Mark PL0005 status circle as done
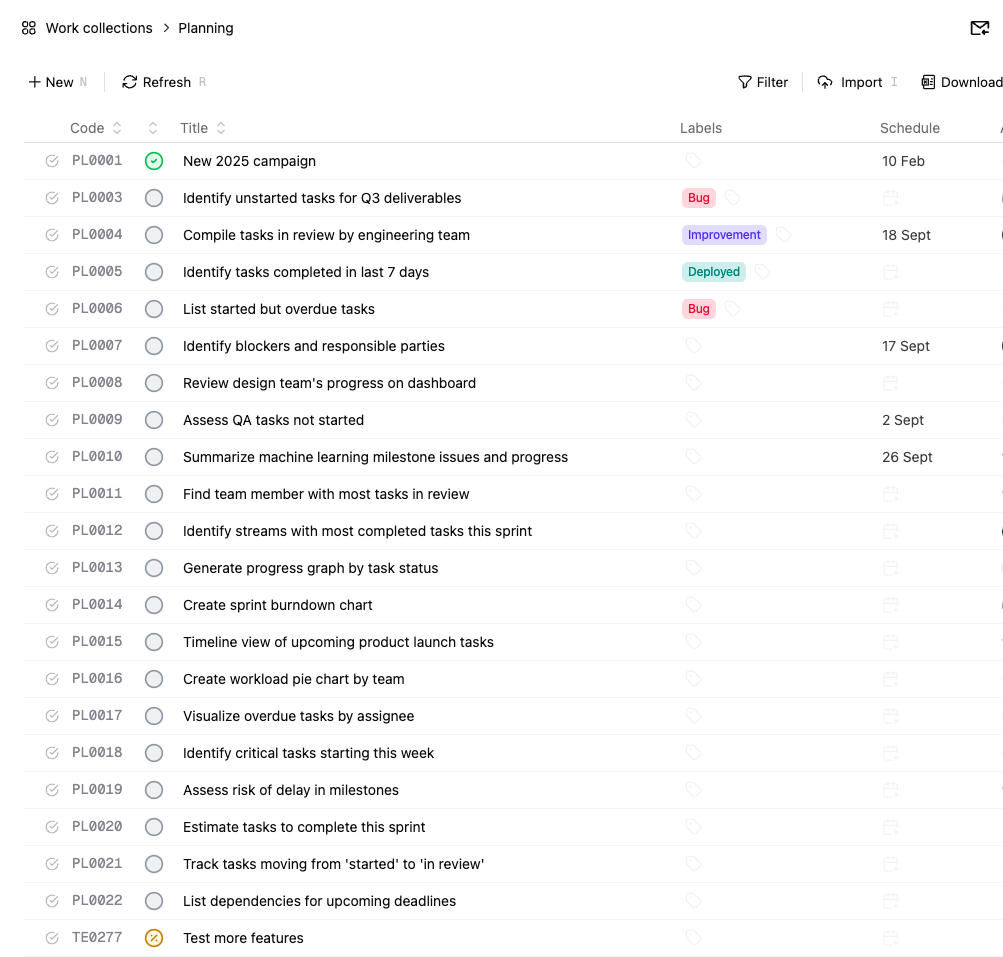Screen dimensions: 1003x957 point(154,272)
